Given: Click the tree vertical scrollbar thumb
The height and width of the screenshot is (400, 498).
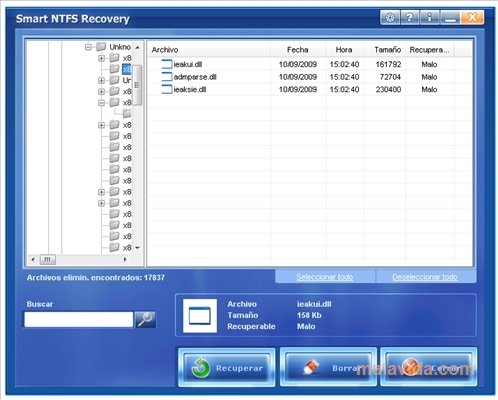Looking at the screenshot, I should coord(137,85).
